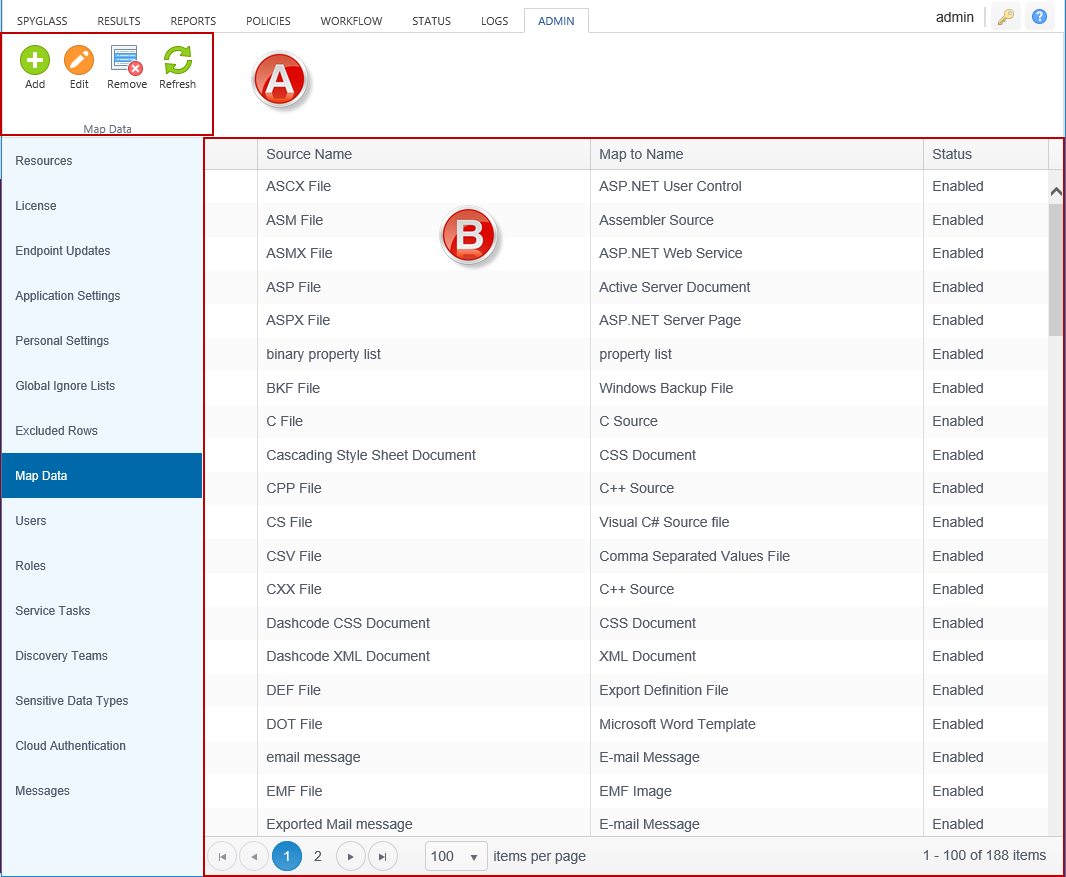
Task: Open Sensitive Data Types in sidebar
Action: (x=72, y=701)
